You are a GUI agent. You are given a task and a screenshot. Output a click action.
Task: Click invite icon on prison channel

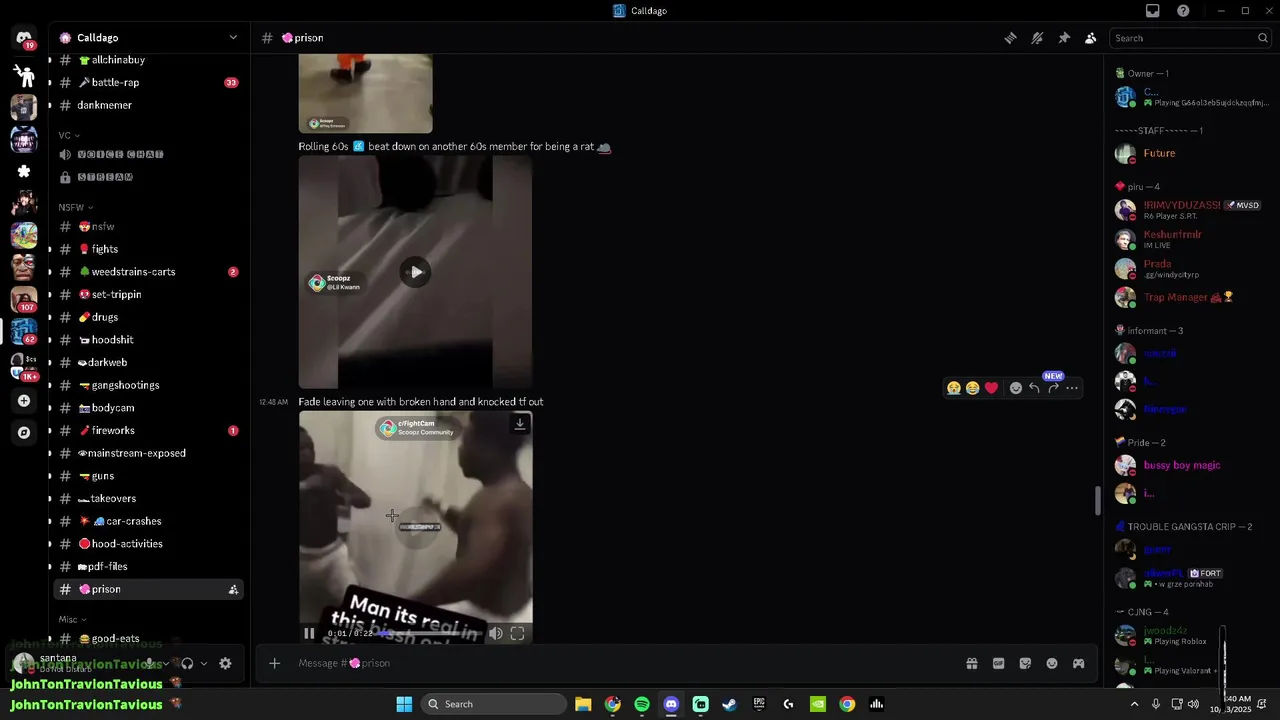pyautogui.click(x=233, y=590)
